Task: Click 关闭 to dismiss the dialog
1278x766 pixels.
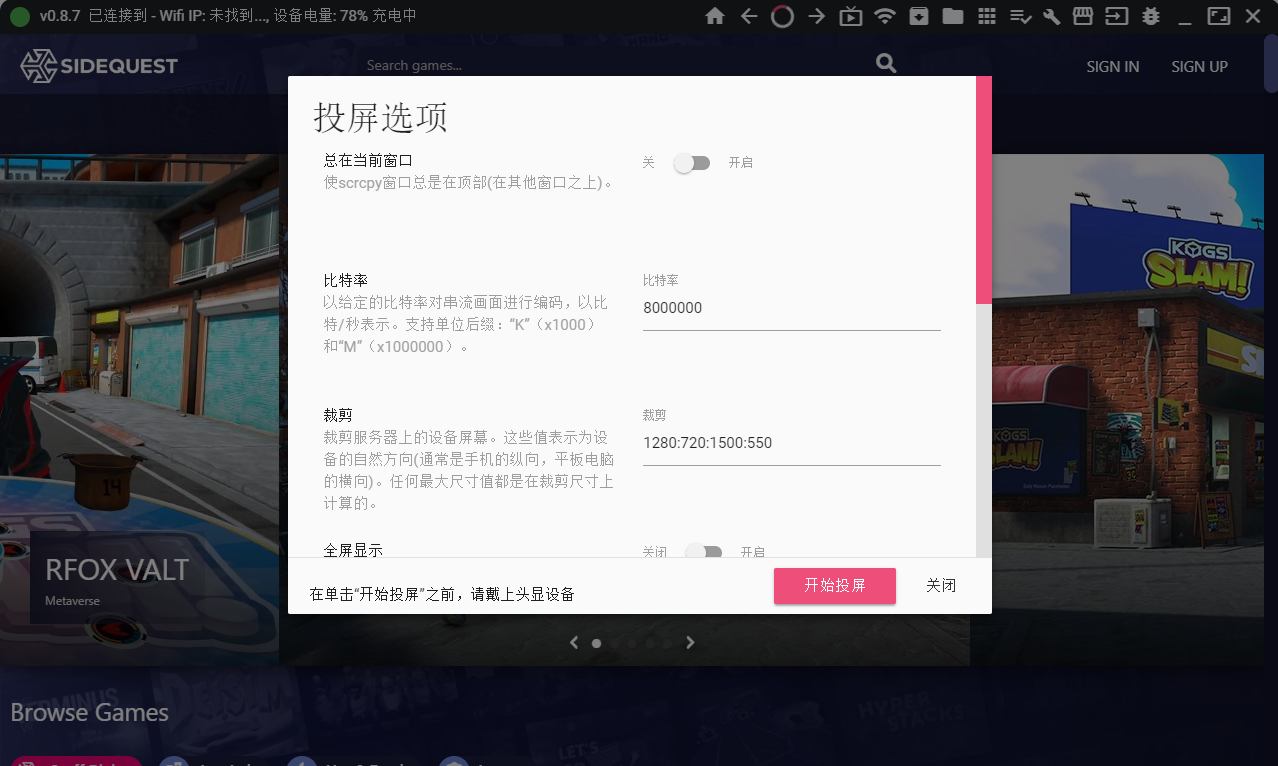Action: [941, 586]
